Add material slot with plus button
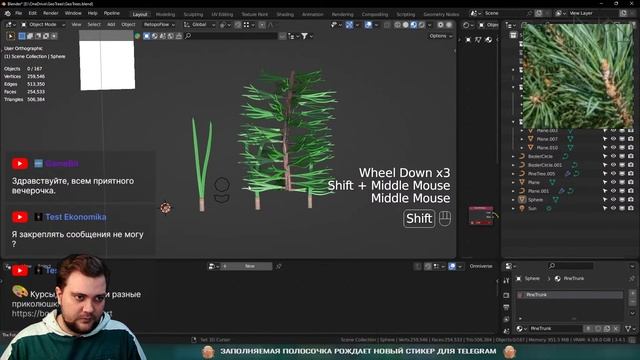This screenshot has width=640, height=360. 632,293
